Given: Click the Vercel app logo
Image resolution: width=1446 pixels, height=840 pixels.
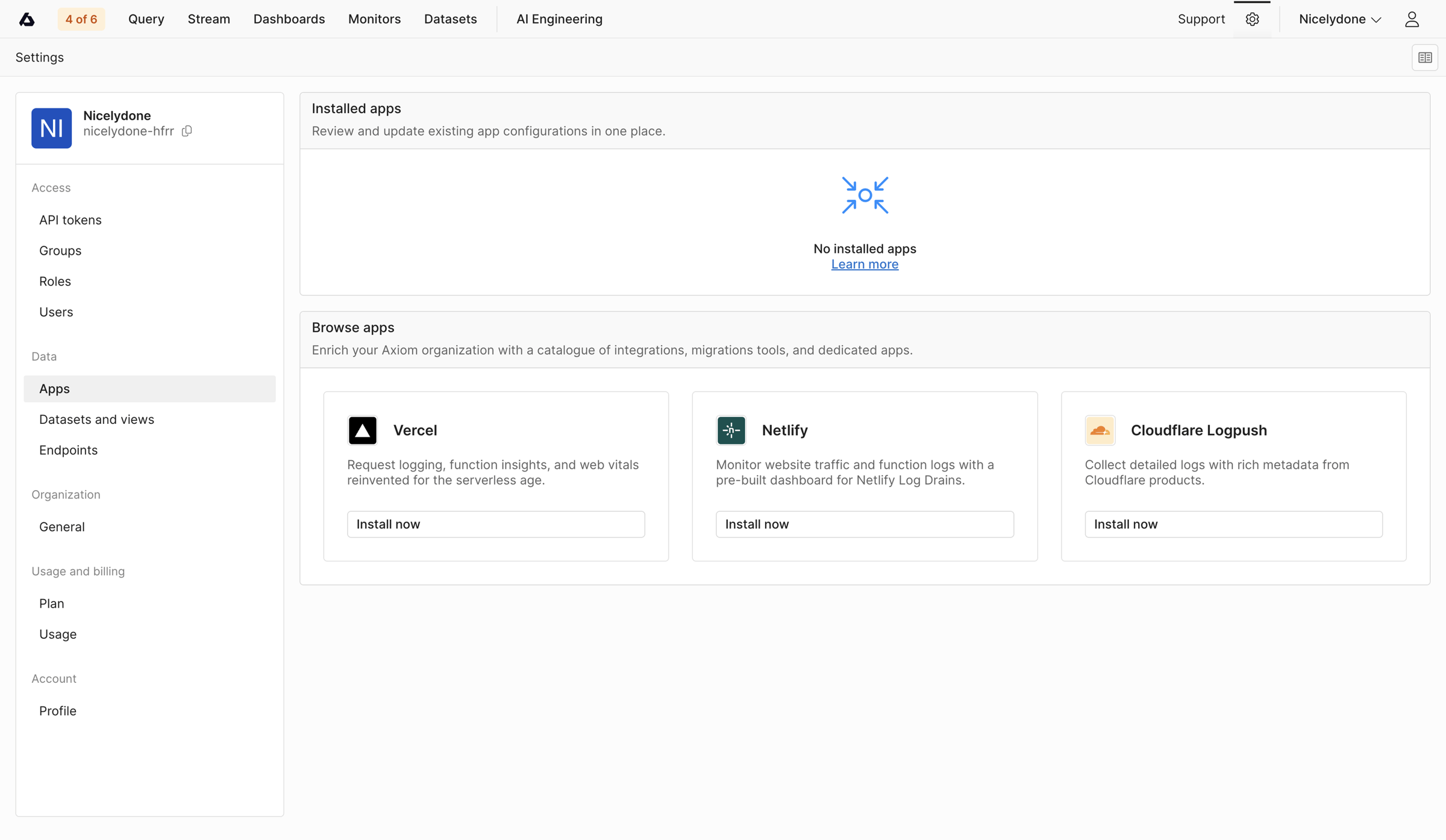Looking at the screenshot, I should [x=363, y=431].
